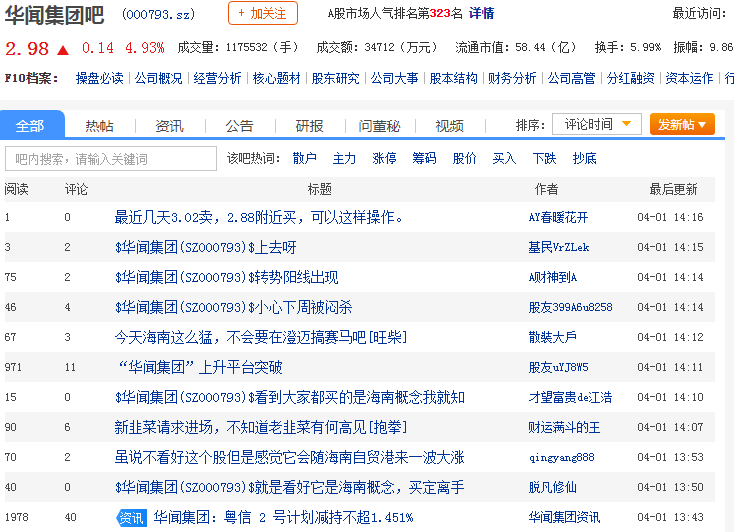Open the 公司概况 F10 link
Screen dimensions: 734x532
click(x=158, y=78)
